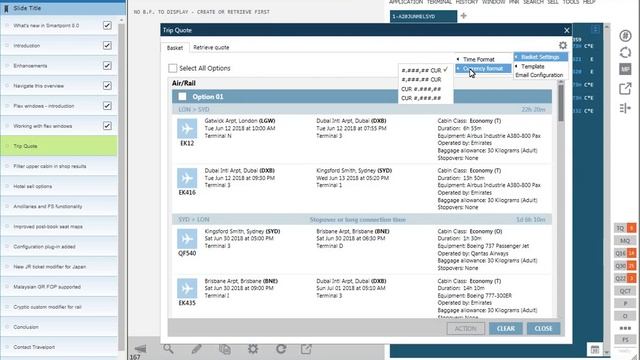
Task: Choose Email Configuration menu entry
Action: point(539,75)
